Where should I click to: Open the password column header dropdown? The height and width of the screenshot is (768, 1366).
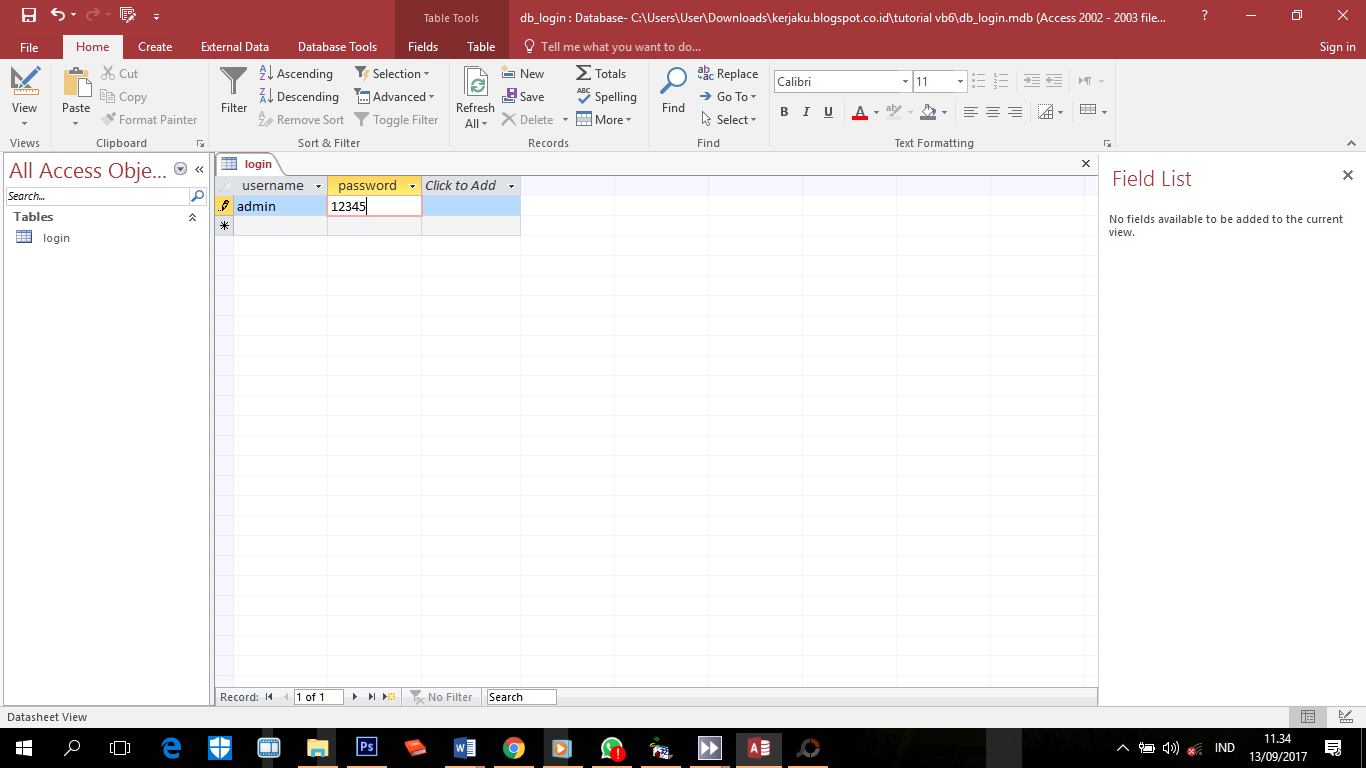[x=413, y=185]
